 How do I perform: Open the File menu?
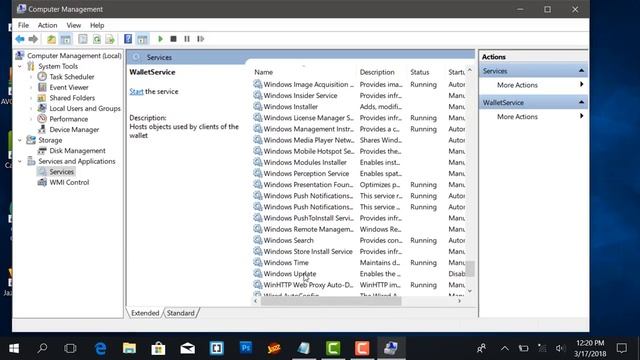pyautogui.click(x=23, y=25)
